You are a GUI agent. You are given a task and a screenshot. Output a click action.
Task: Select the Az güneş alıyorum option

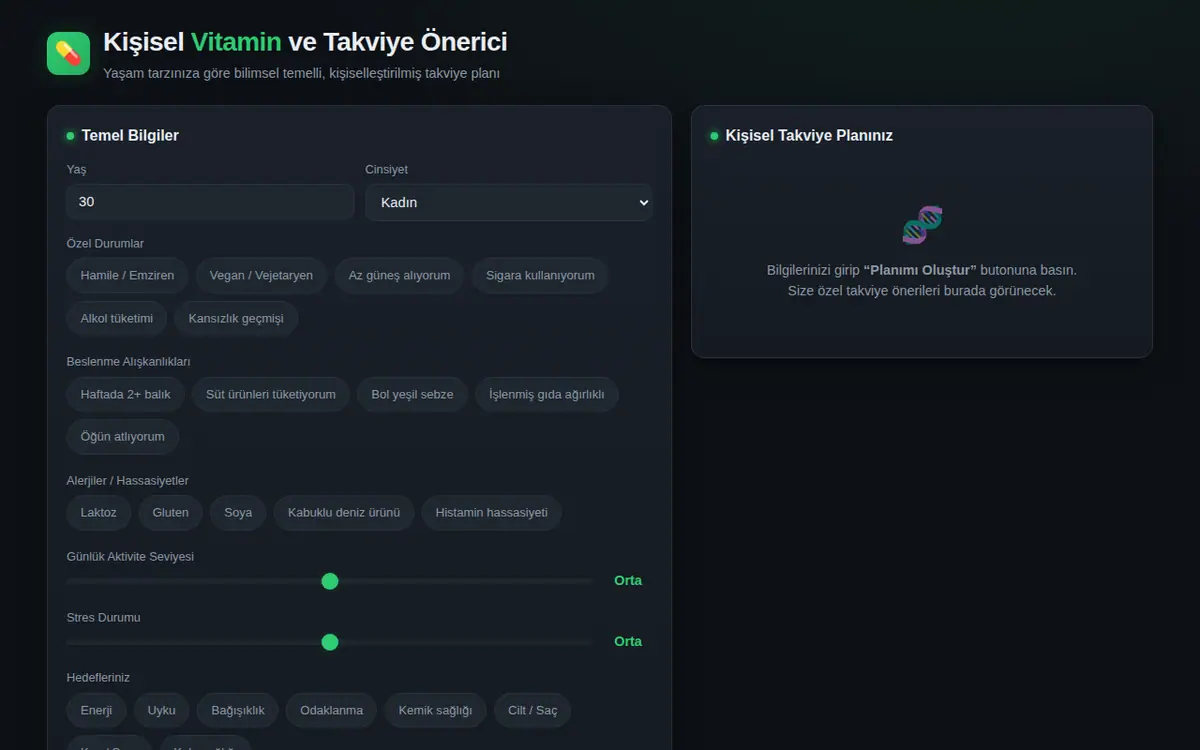pos(399,276)
